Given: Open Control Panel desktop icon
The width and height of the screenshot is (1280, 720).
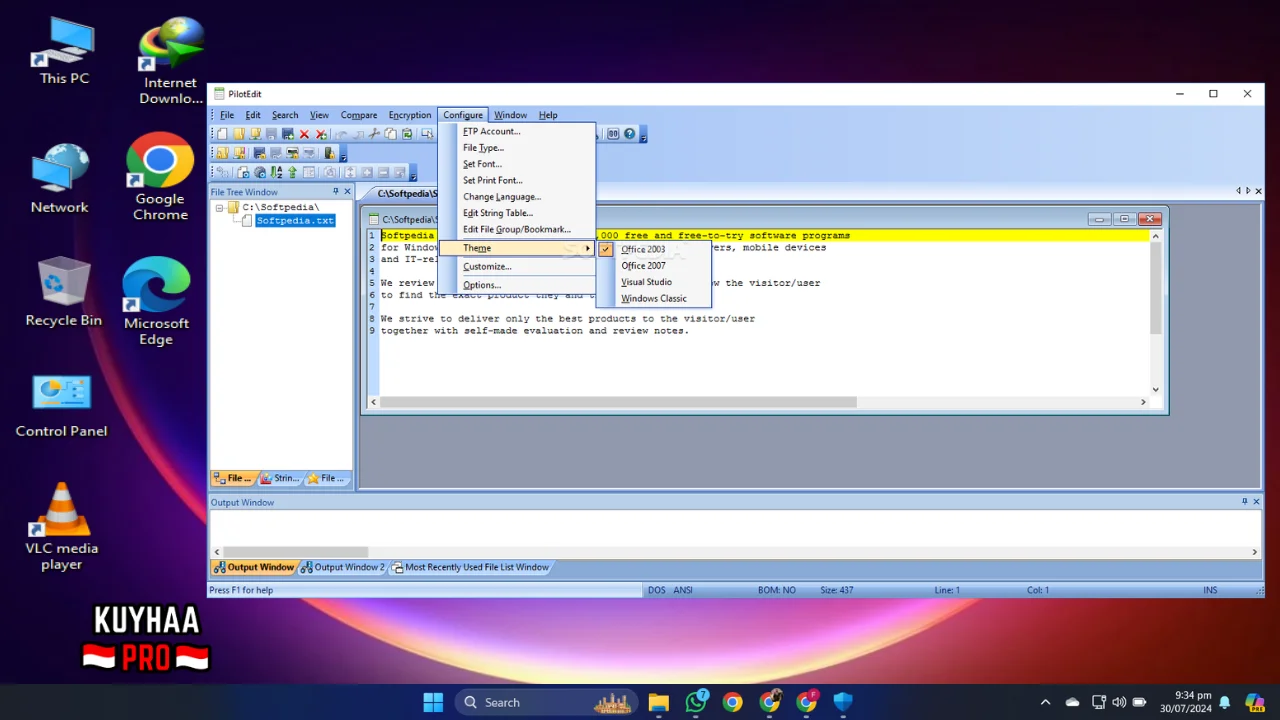Looking at the screenshot, I should 62,406.
